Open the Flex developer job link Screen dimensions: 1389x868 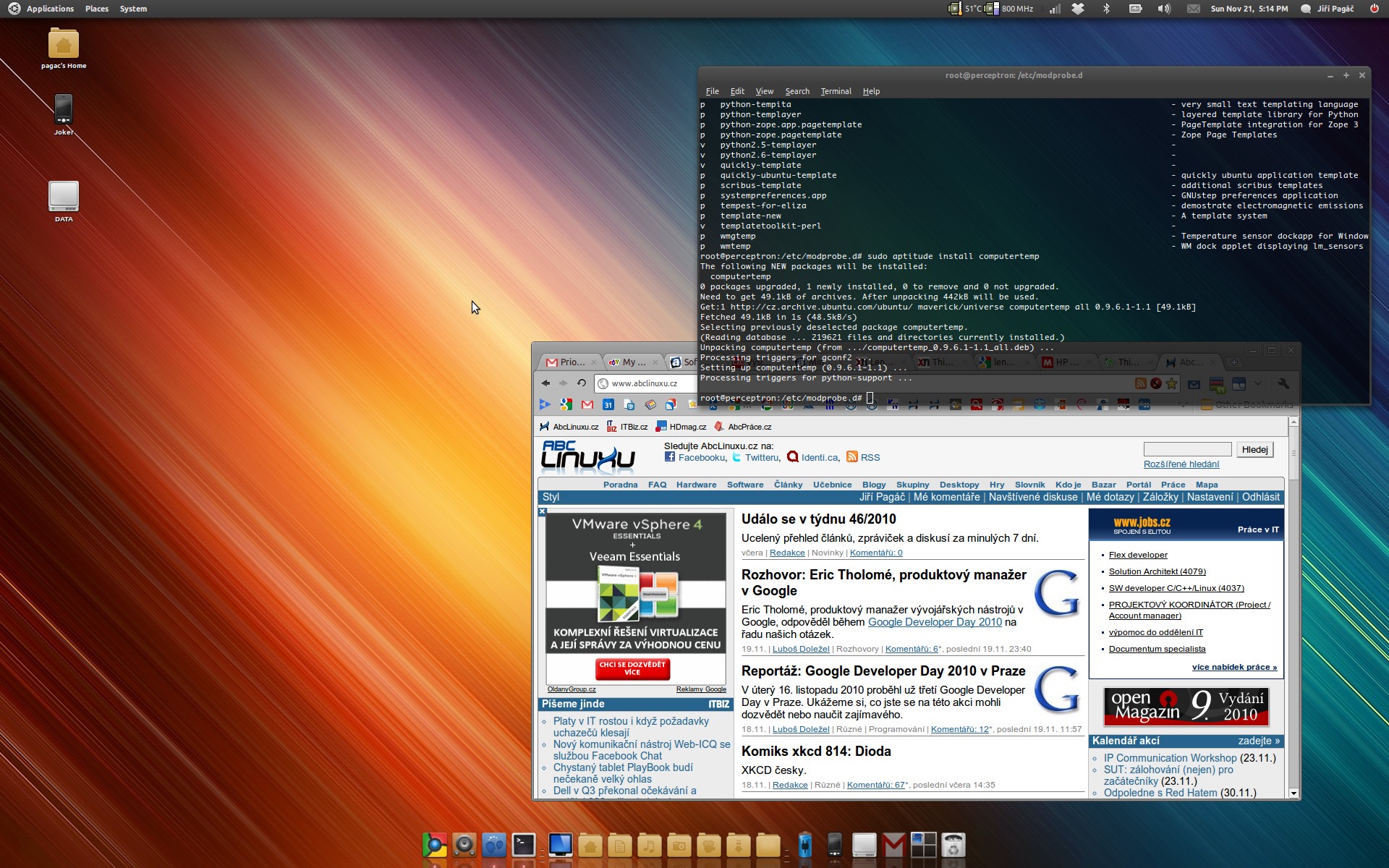pos(1138,555)
